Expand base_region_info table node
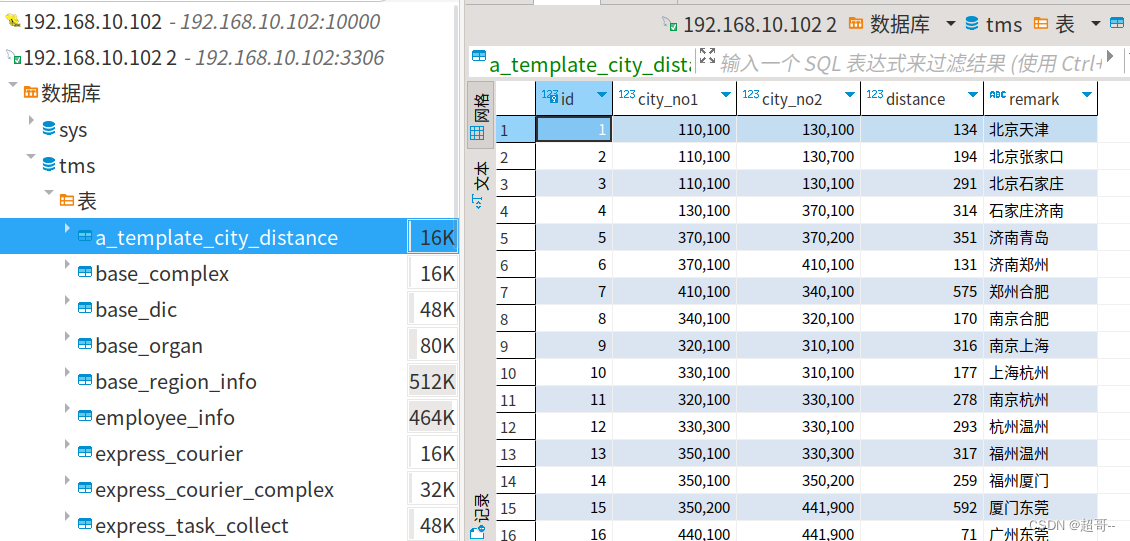This screenshot has width=1130, height=541. click(67, 372)
